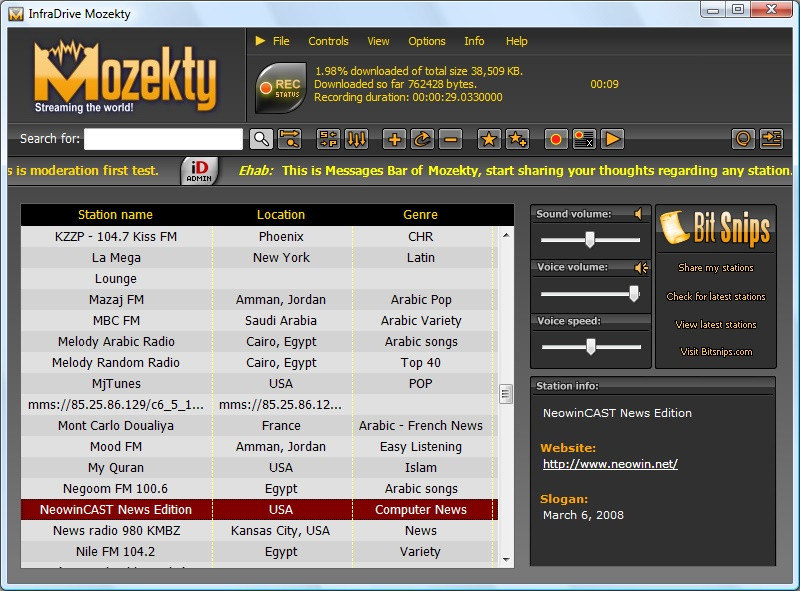Click the station list scrollbar thumb
This screenshot has width=800, height=591.
[506, 393]
